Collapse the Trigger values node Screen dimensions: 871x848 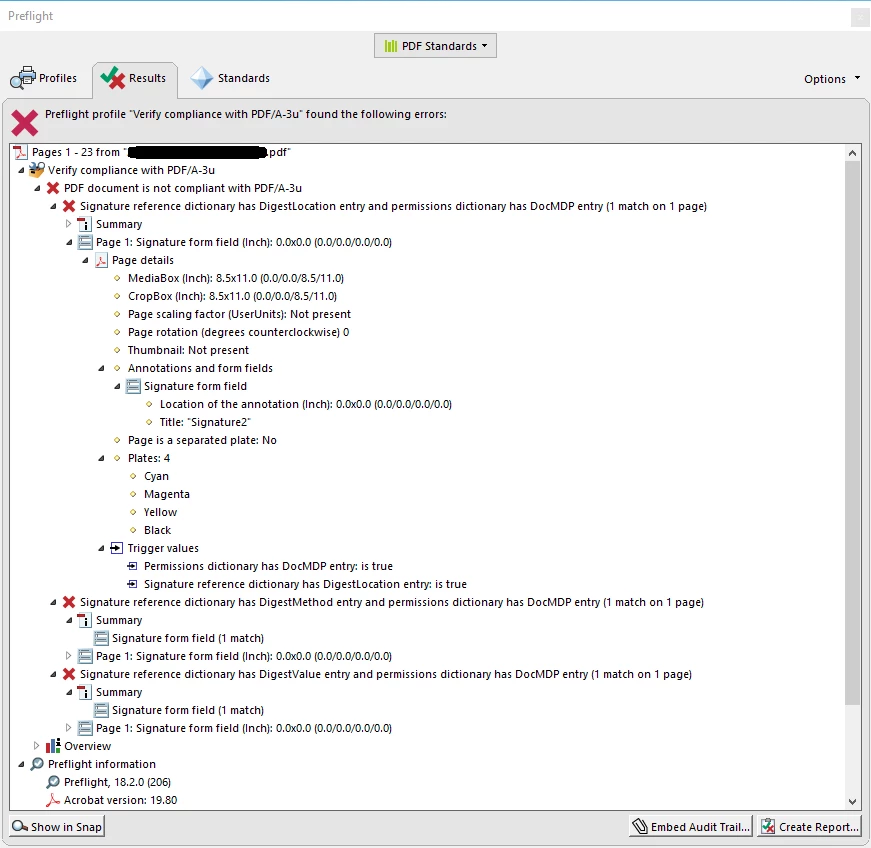102,548
